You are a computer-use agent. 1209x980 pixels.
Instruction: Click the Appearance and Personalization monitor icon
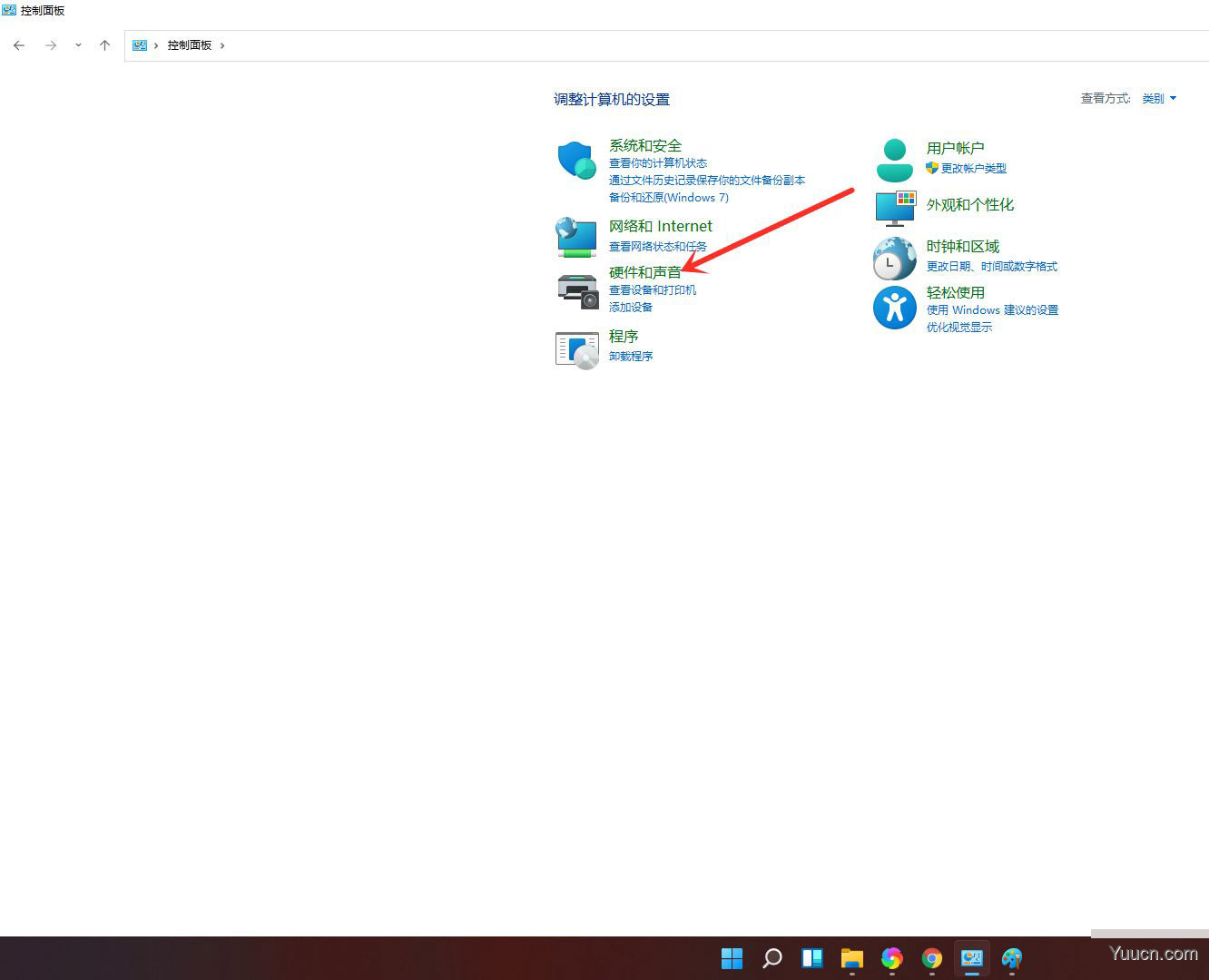[x=894, y=208]
